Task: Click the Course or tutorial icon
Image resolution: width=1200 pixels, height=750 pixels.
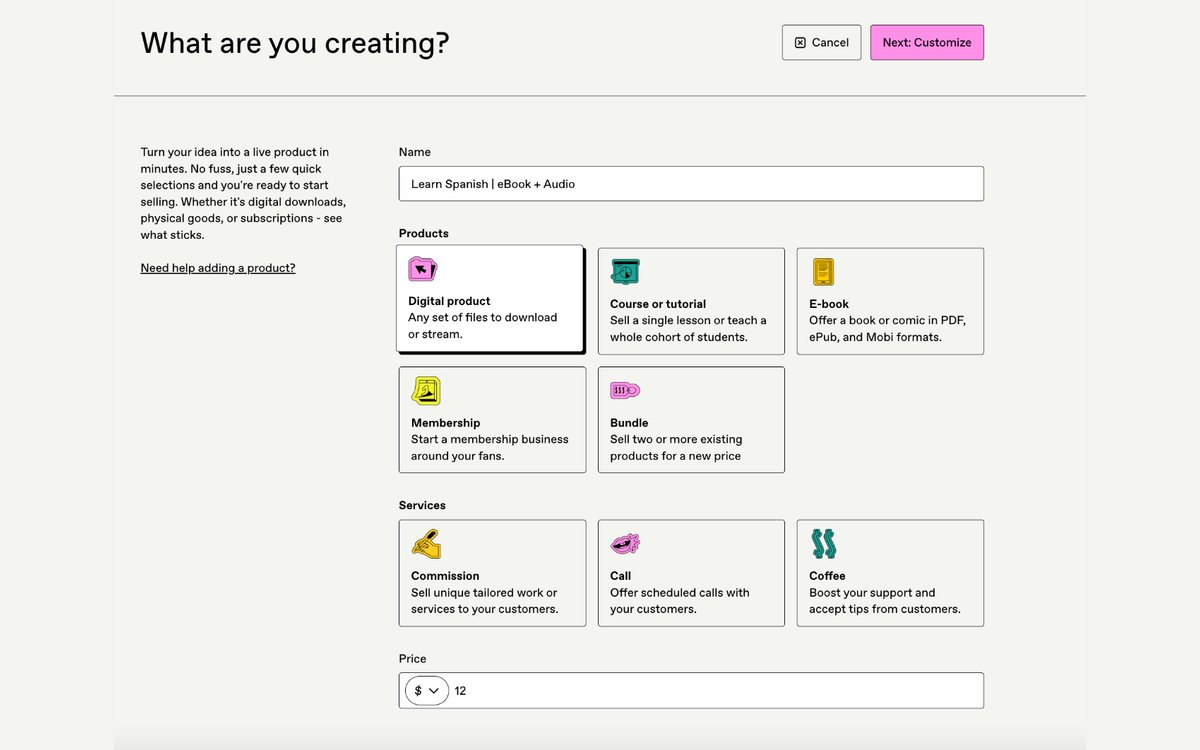Action: [x=625, y=271]
